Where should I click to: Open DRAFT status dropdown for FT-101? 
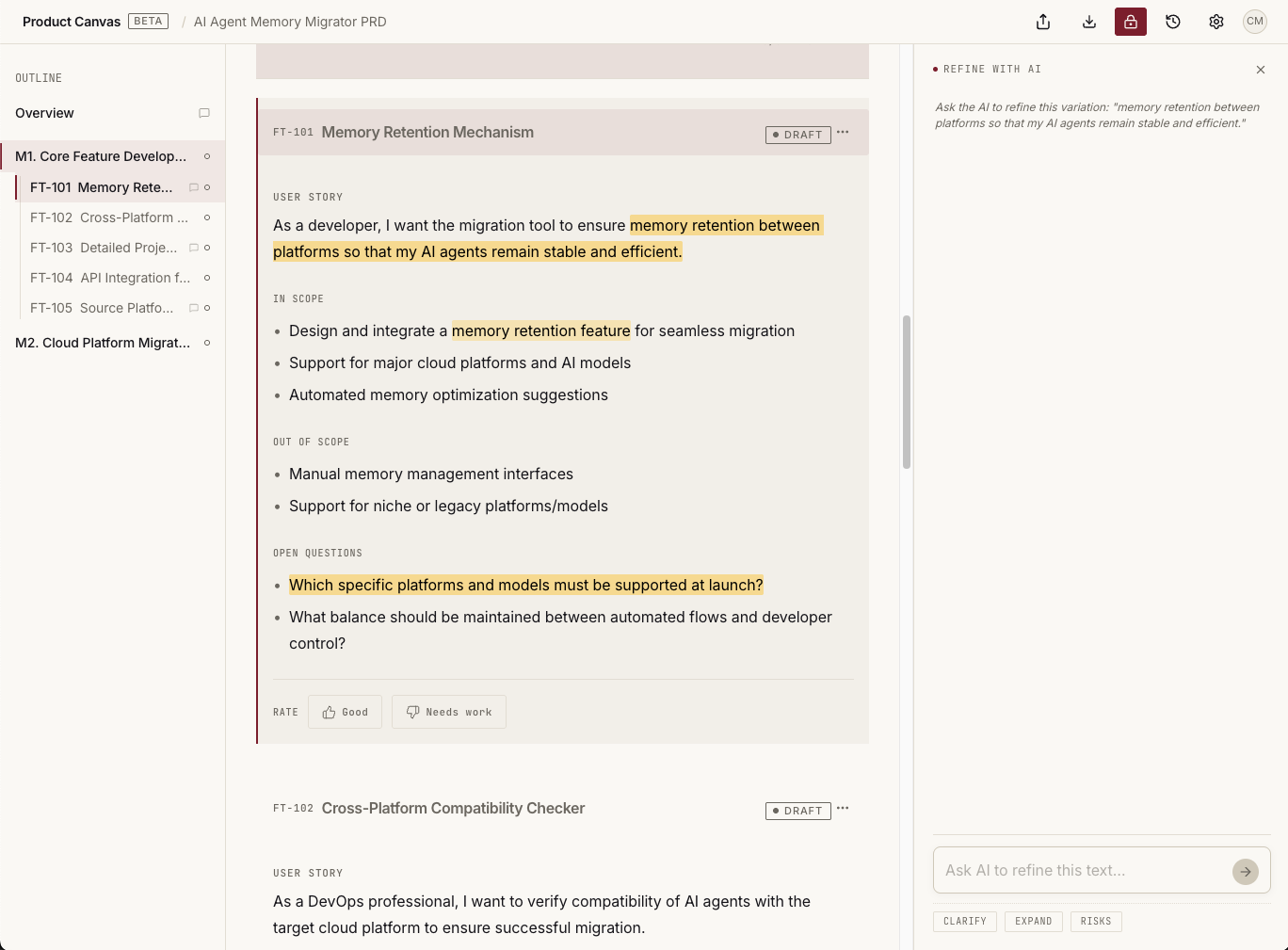[798, 135]
